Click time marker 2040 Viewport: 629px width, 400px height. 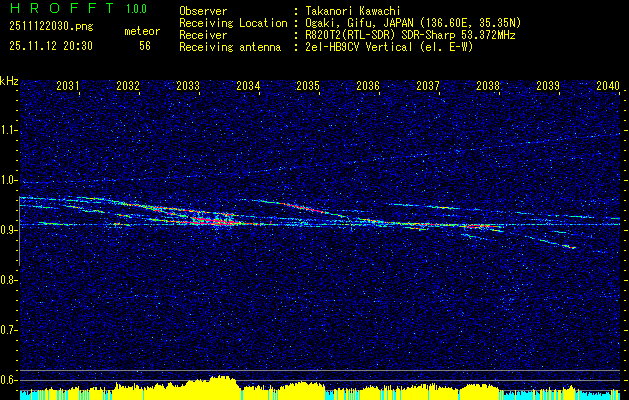click(608, 86)
